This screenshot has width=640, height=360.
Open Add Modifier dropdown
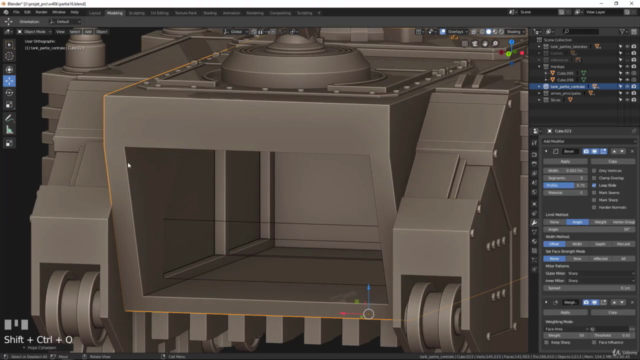click(x=589, y=141)
